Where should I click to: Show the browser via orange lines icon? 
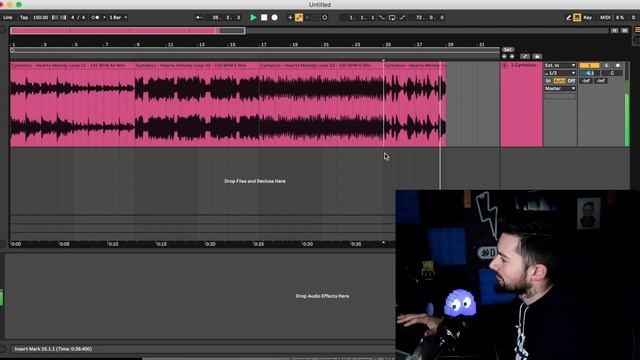[637, 30]
